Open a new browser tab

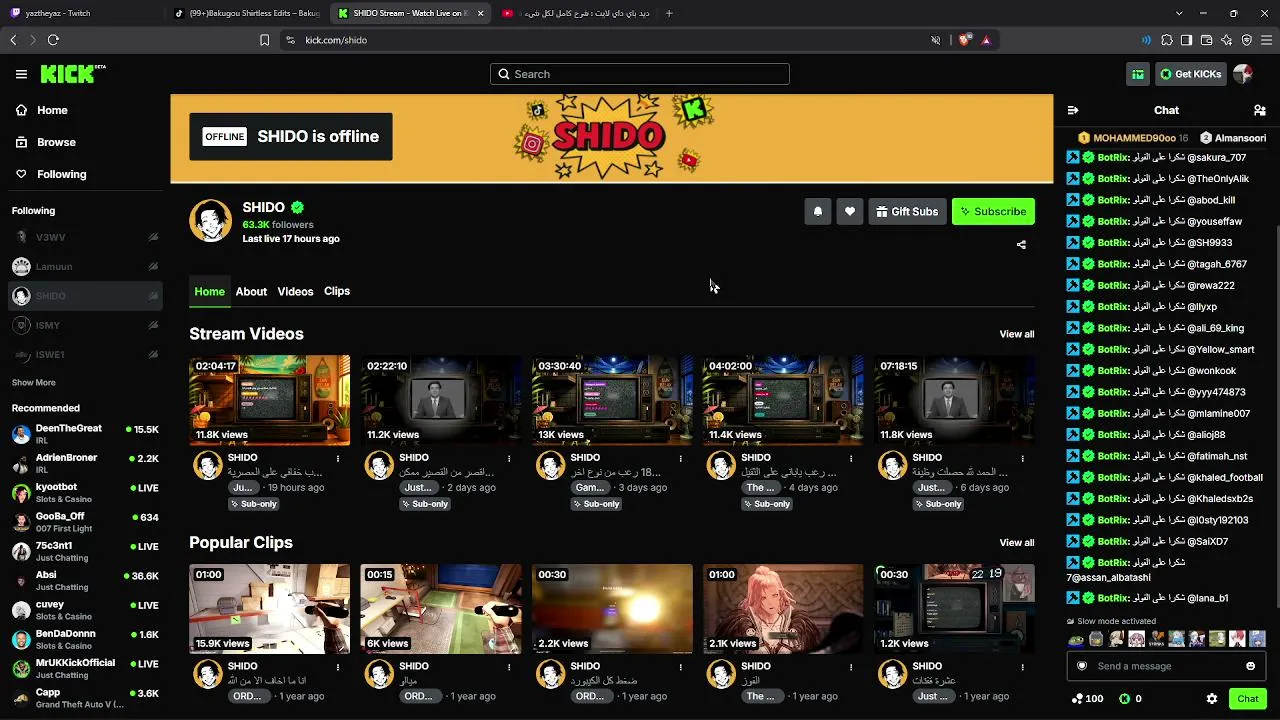coord(669,13)
